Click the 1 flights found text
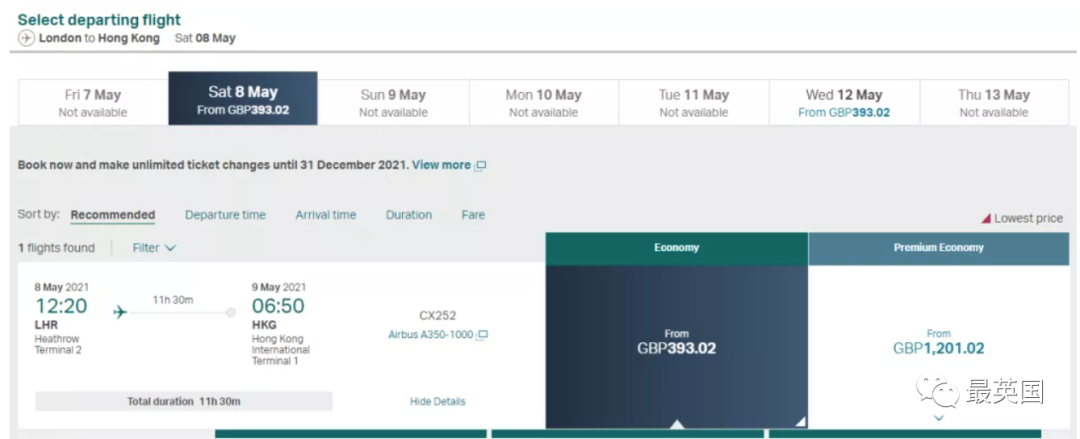1080x439 pixels. 56,247
